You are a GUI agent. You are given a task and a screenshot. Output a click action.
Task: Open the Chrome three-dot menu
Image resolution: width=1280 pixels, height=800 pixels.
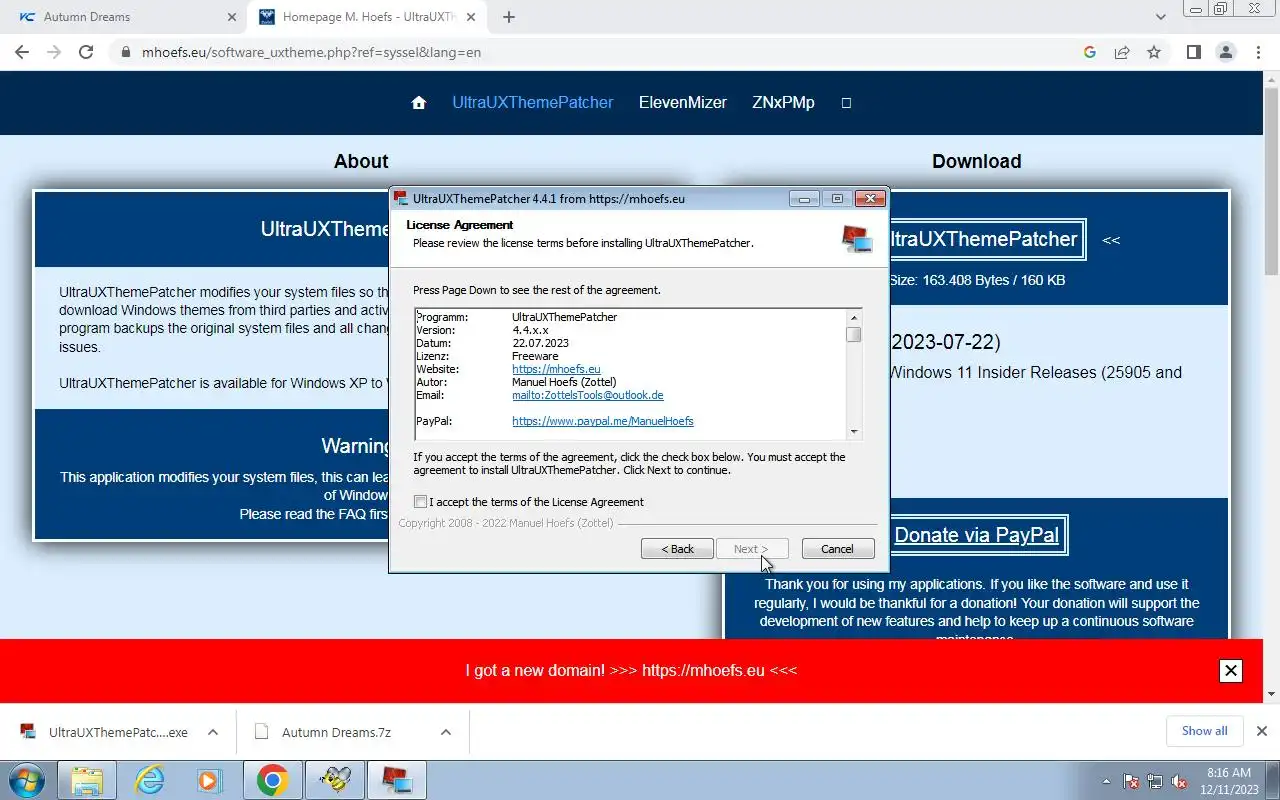click(1257, 52)
